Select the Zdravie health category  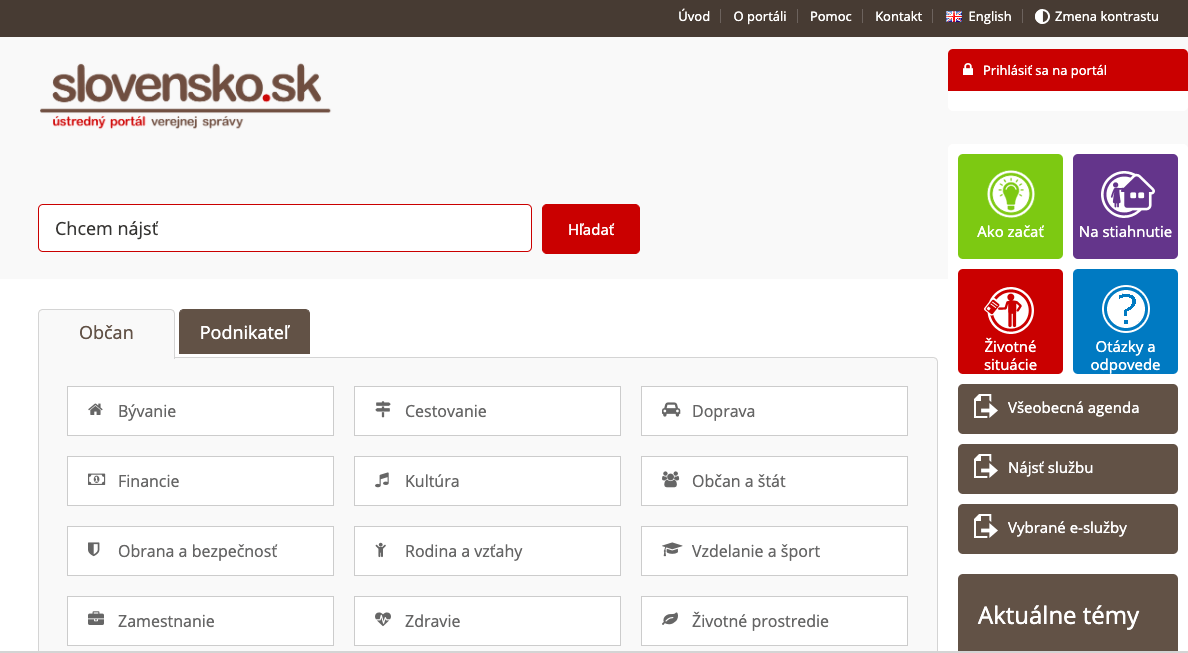pyautogui.click(x=487, y=621)
